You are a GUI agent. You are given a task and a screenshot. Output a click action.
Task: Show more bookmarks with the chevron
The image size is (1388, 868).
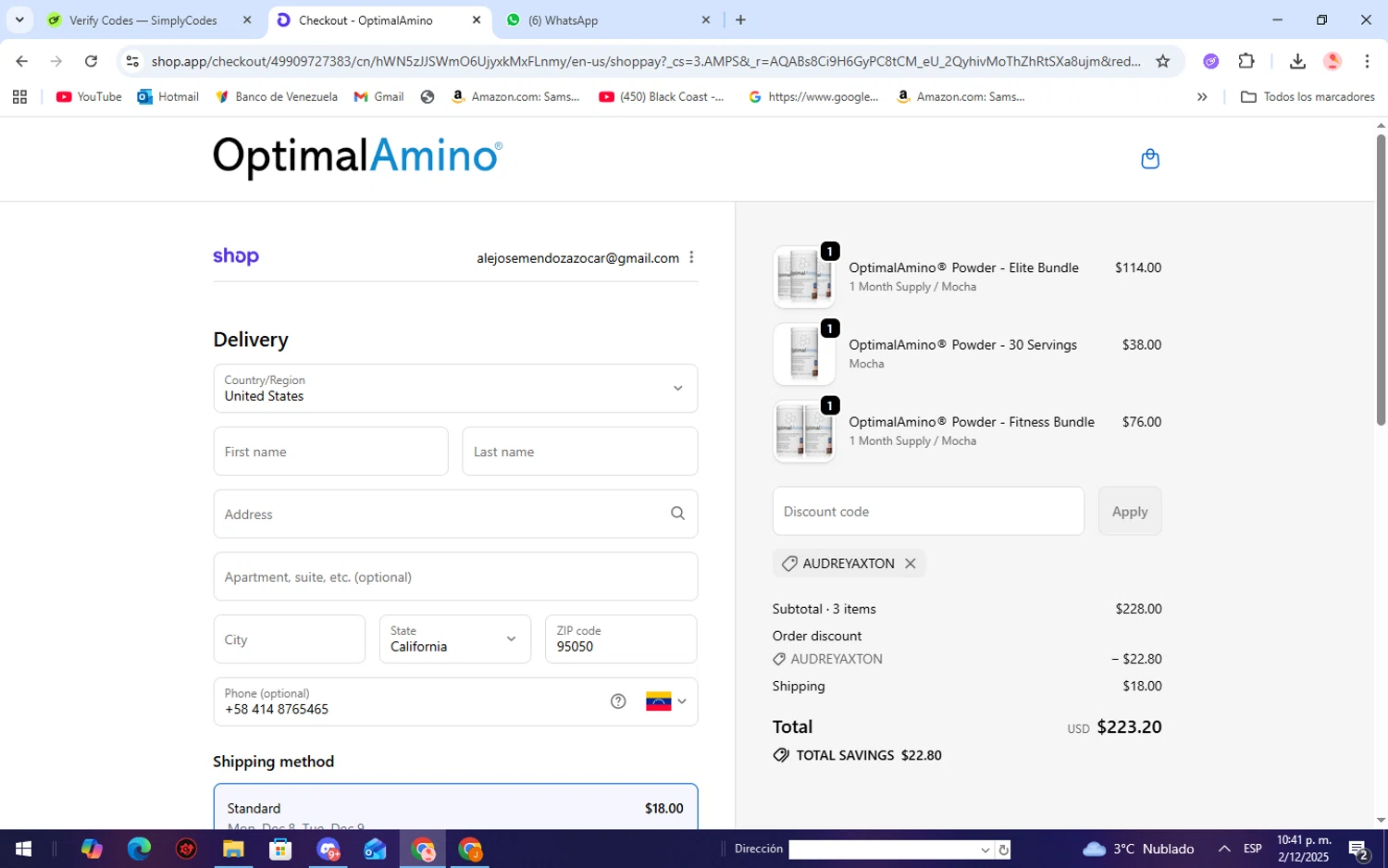(x=1202, y=96)
